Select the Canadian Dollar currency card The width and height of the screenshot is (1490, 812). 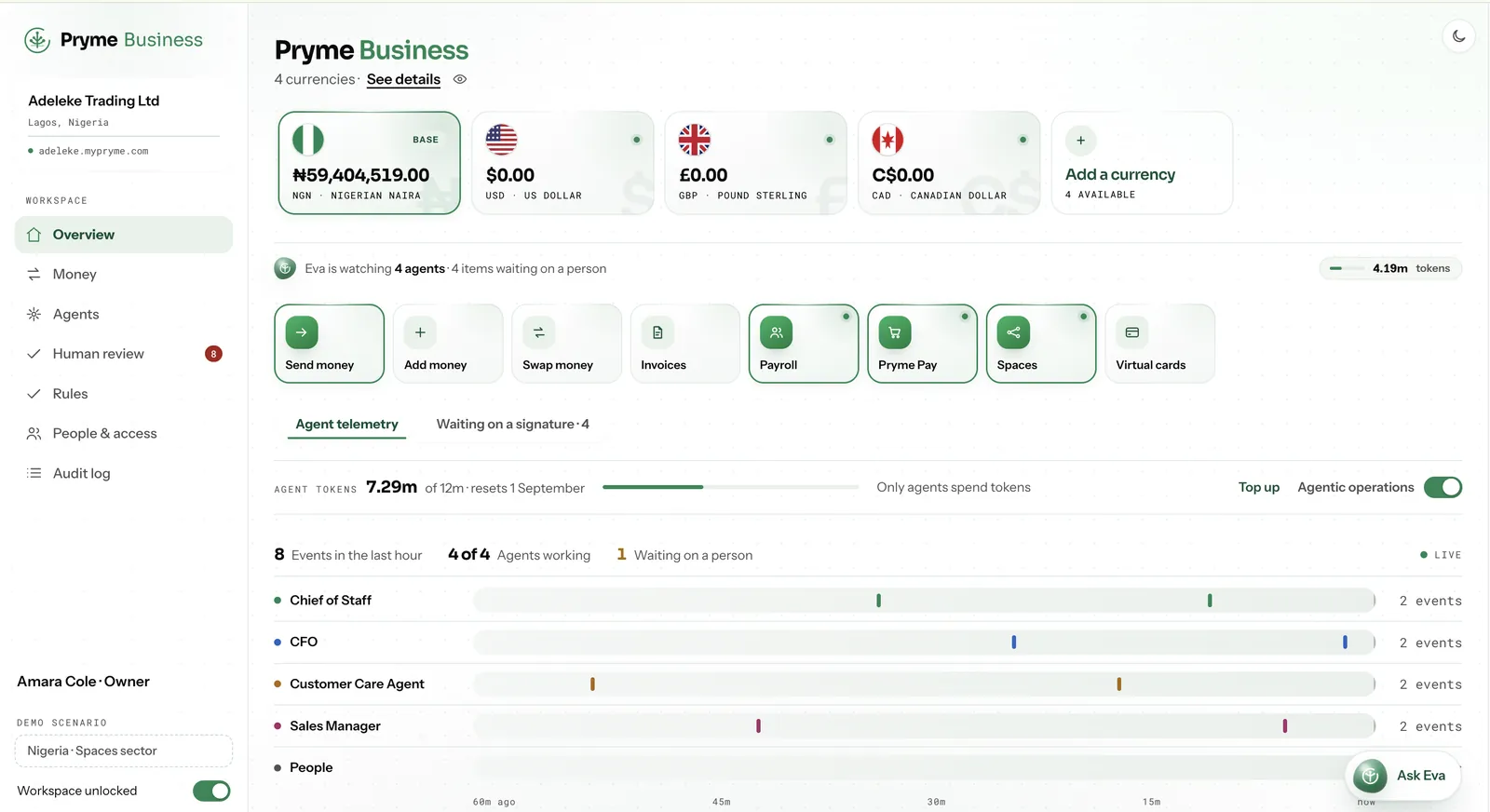pyautogui.click(x=949, y=163)
